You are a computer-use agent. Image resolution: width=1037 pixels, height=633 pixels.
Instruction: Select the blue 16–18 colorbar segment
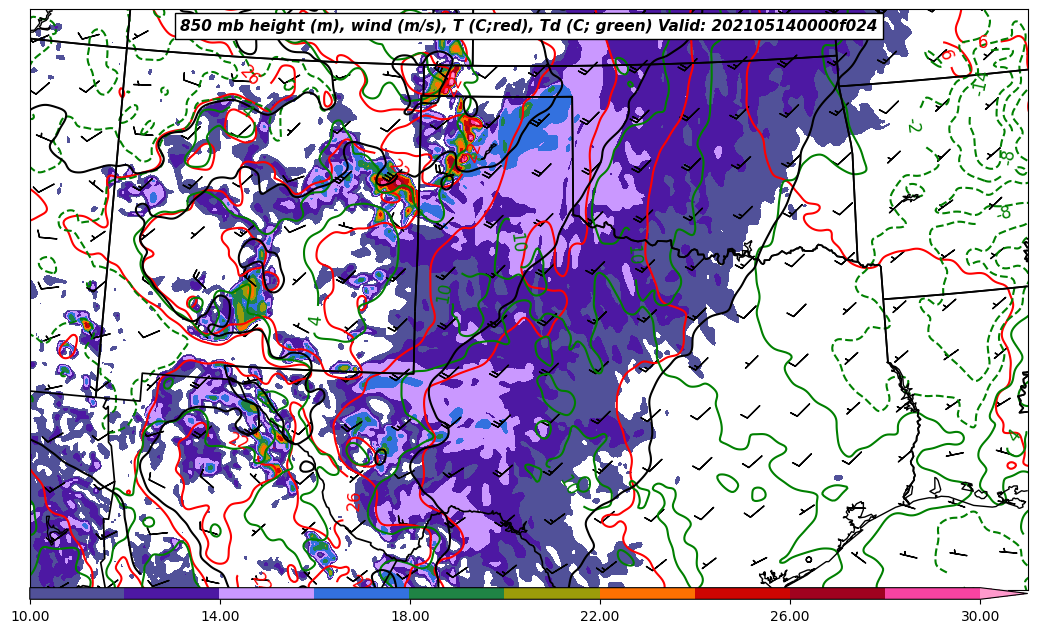click(362, 593)
